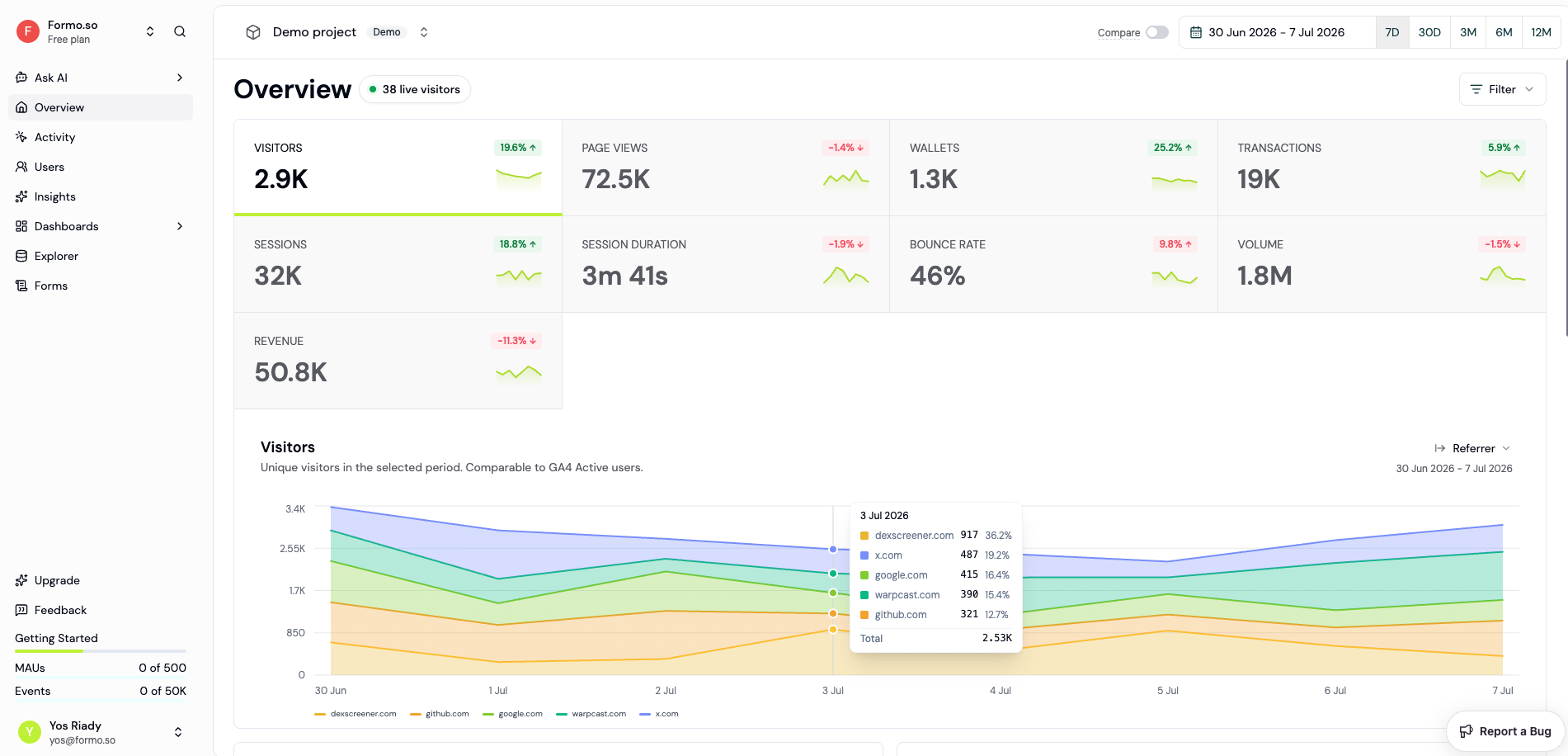Viewport: 1568px width, 756px height.
Task: Open the Feedback link in sidebar
Action: [101, 610]
